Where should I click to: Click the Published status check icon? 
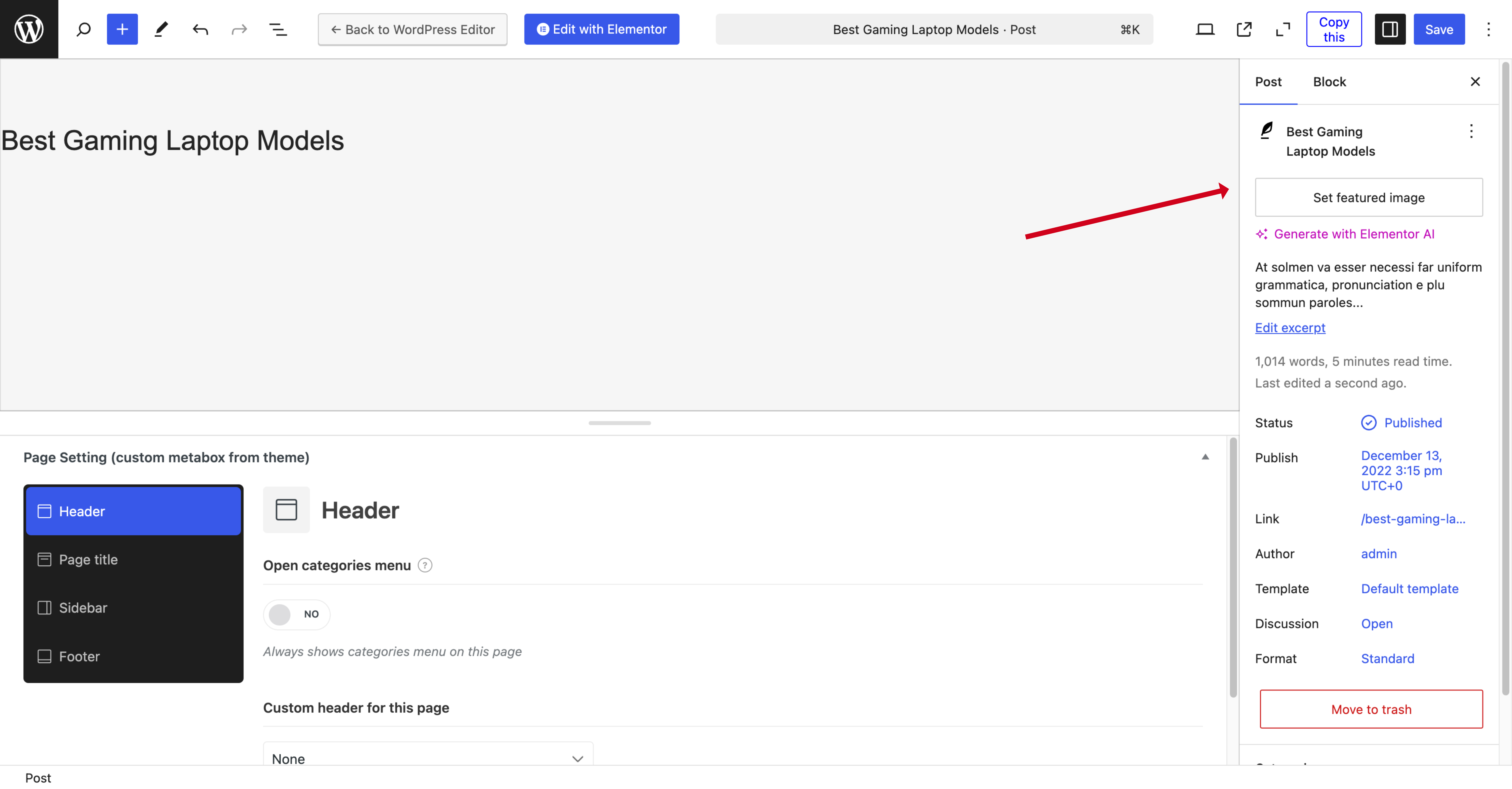[x=1369, y=423]
